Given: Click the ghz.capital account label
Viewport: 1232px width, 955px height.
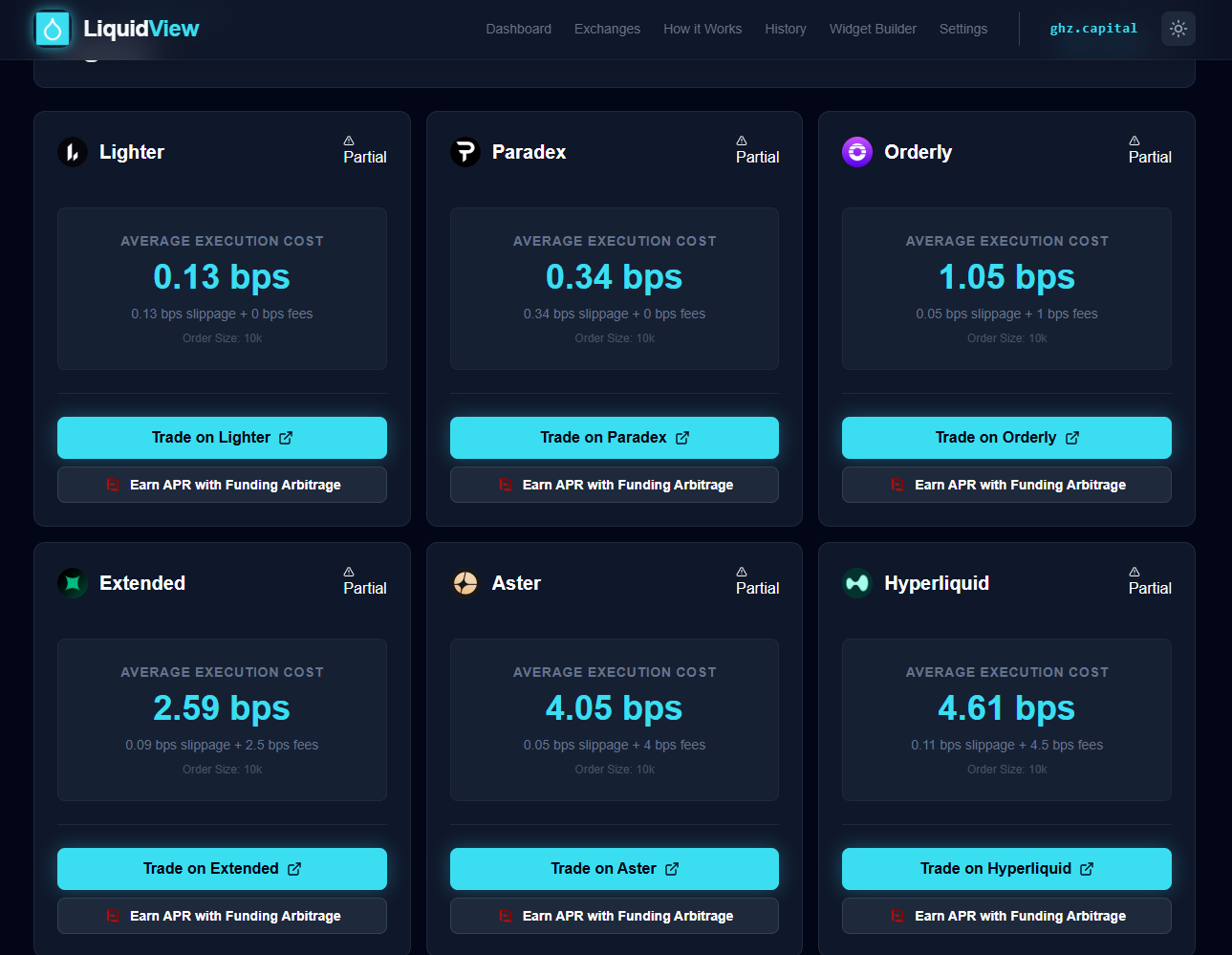Looking at the screenshot, I should 1093,28.
